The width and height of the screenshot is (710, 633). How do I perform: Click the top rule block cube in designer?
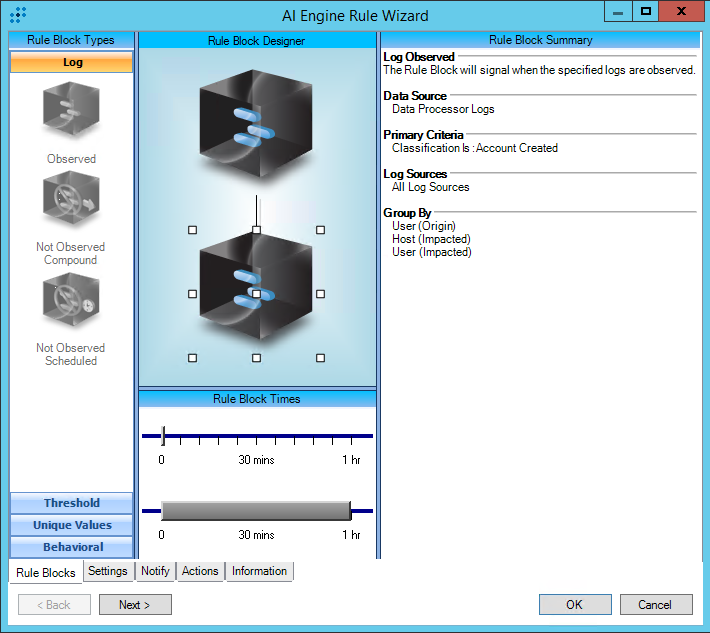tap(256, 124)
